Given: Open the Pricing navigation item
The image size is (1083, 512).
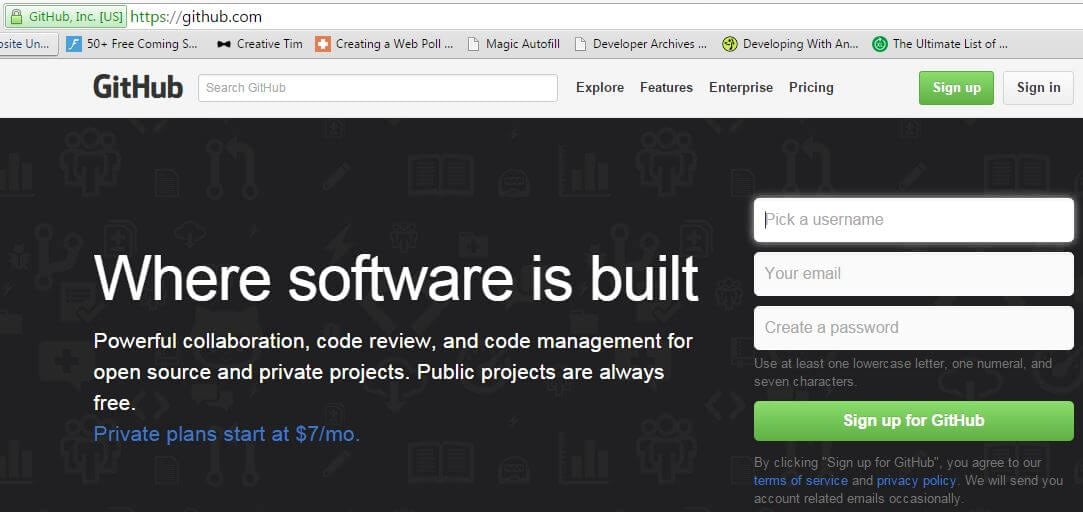Looking at the screenshot, I should click(x=812, y=88).
